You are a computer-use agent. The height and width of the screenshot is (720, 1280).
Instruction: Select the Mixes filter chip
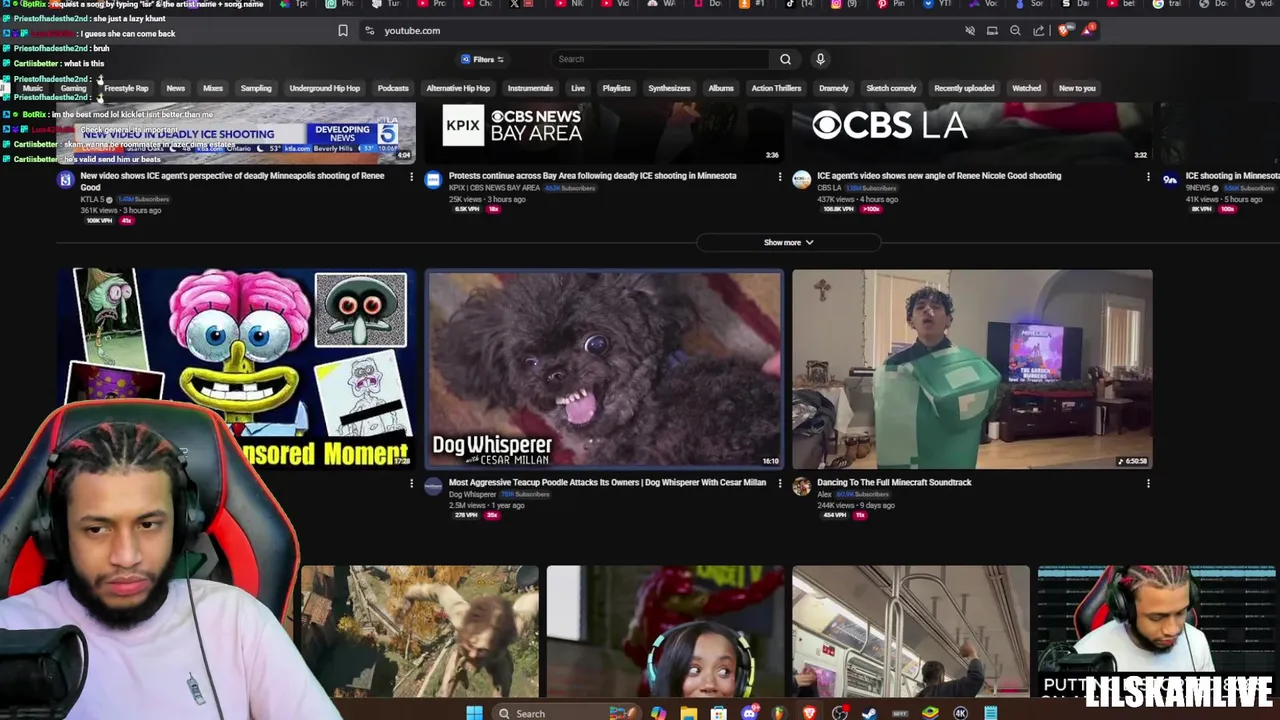pyautogui.click(x=213, y=88)
